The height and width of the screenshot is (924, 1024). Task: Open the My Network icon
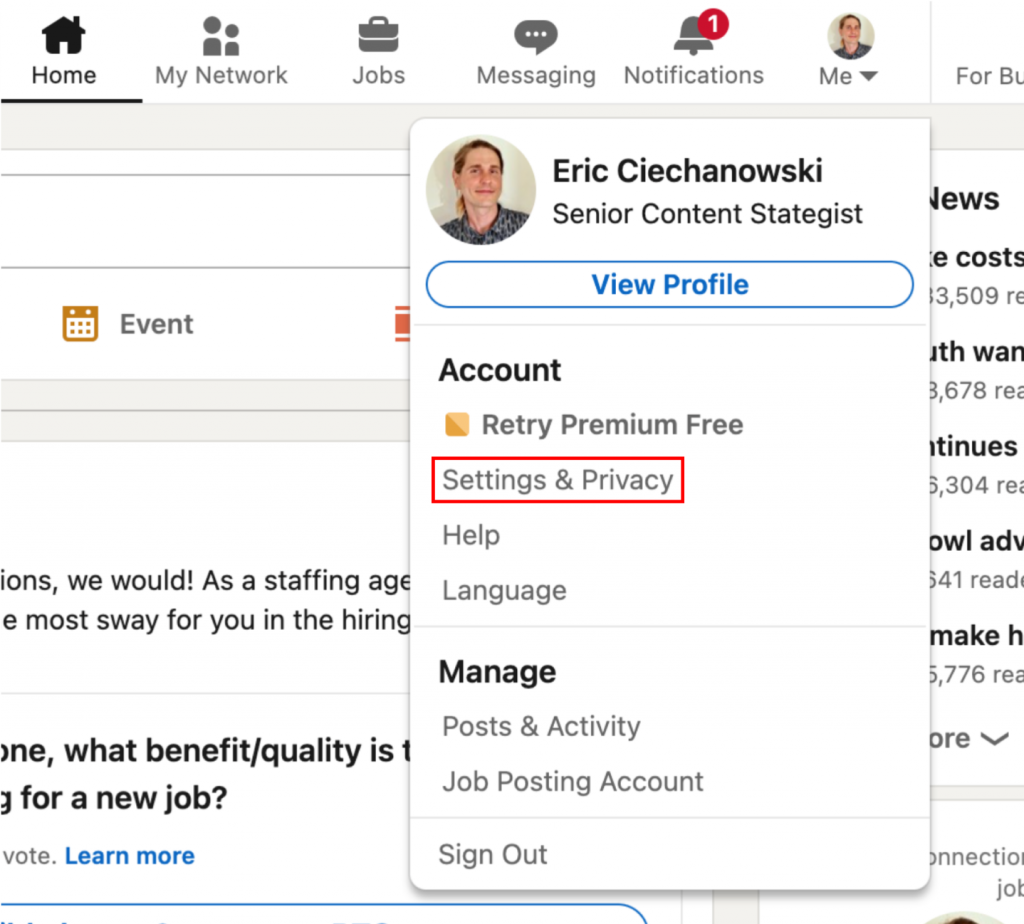pos(220,33)
